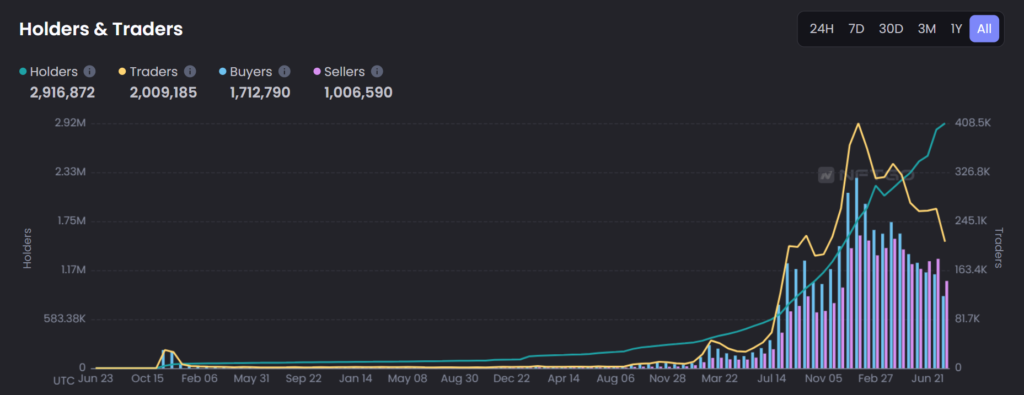Click the Traders line peak on chart
1024x395 pixels.
tap(857, 123)
